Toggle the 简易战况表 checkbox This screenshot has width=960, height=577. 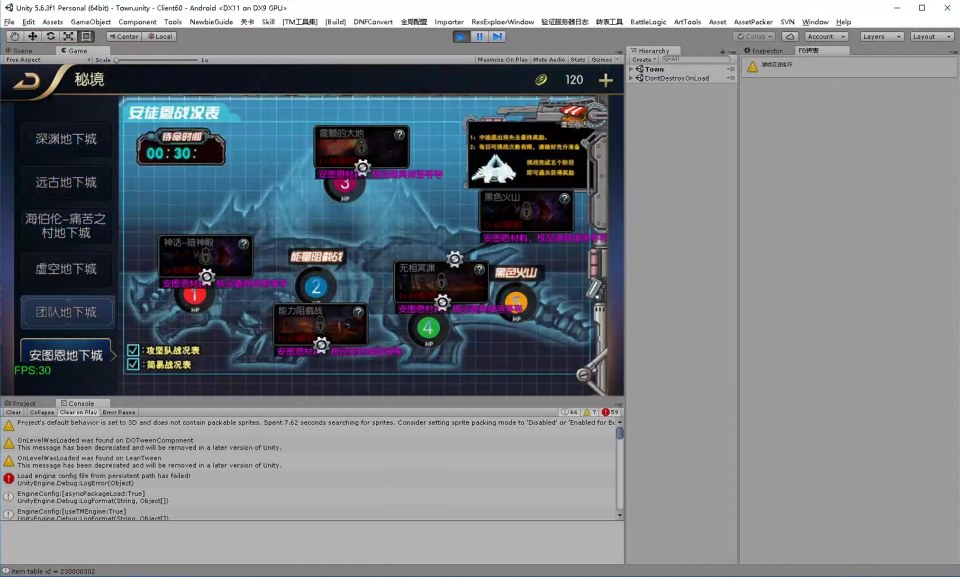click(x=133, y=365)
